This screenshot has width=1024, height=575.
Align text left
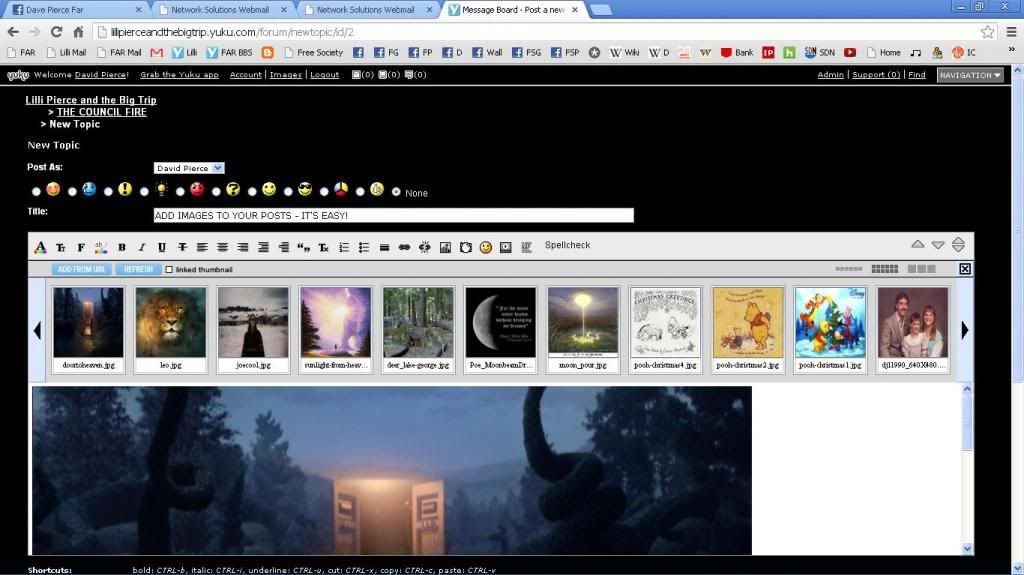click(x=202, y=247)
